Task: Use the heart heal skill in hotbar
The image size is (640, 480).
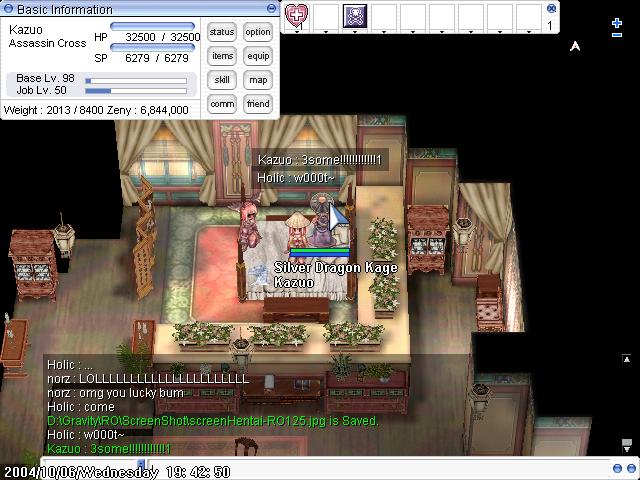Action: click(x=296, y=16)
